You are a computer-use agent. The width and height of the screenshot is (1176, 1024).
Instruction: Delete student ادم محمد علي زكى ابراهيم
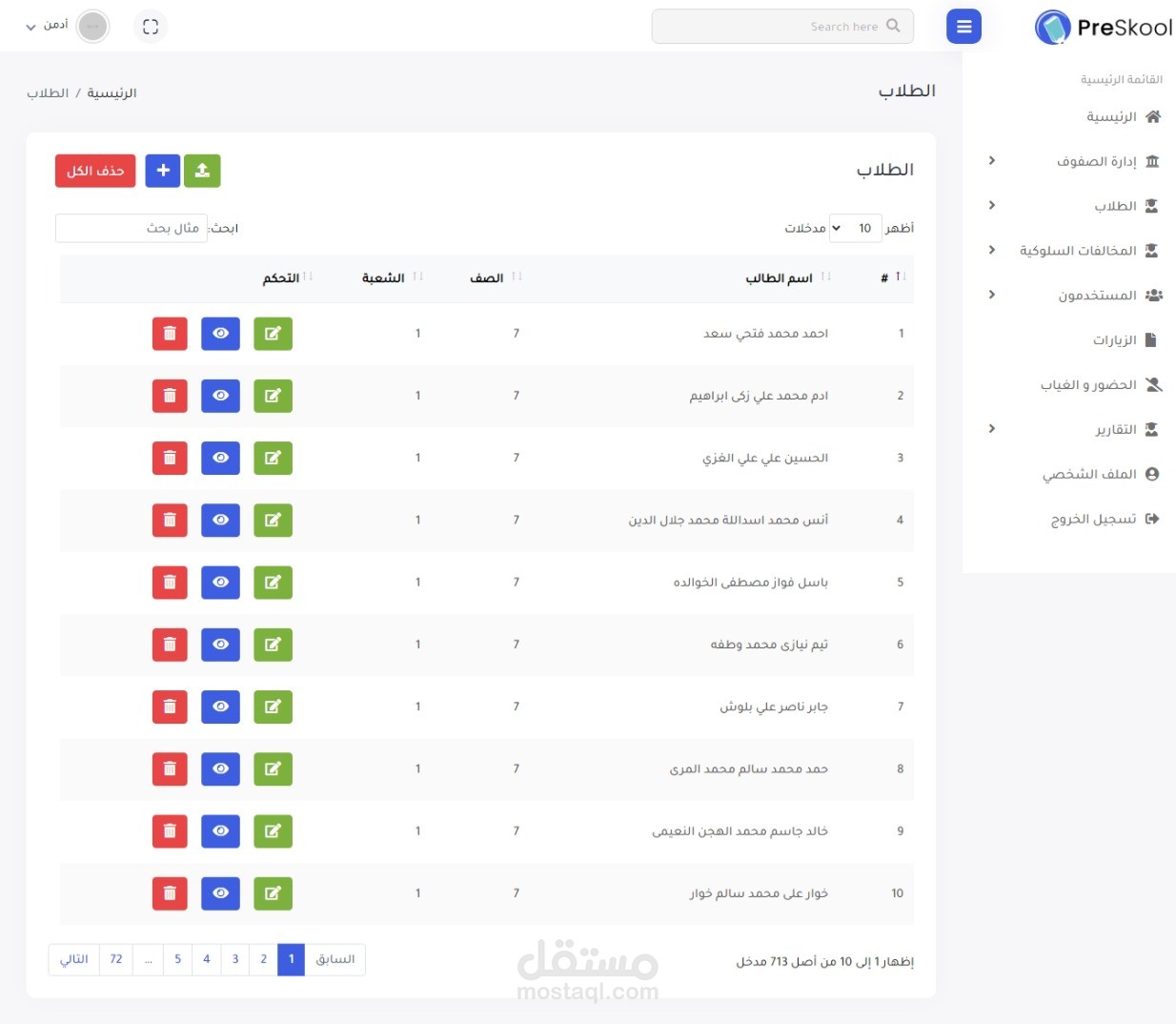click(x=170, y=396)
